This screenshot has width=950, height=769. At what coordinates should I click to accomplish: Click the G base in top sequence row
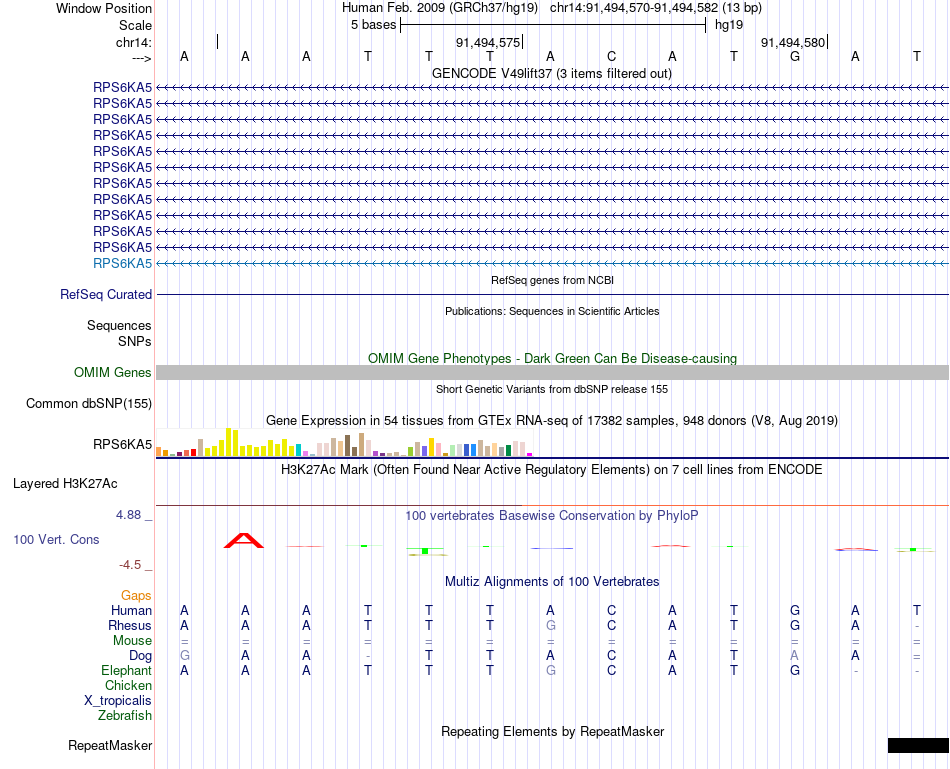[795, 56]
